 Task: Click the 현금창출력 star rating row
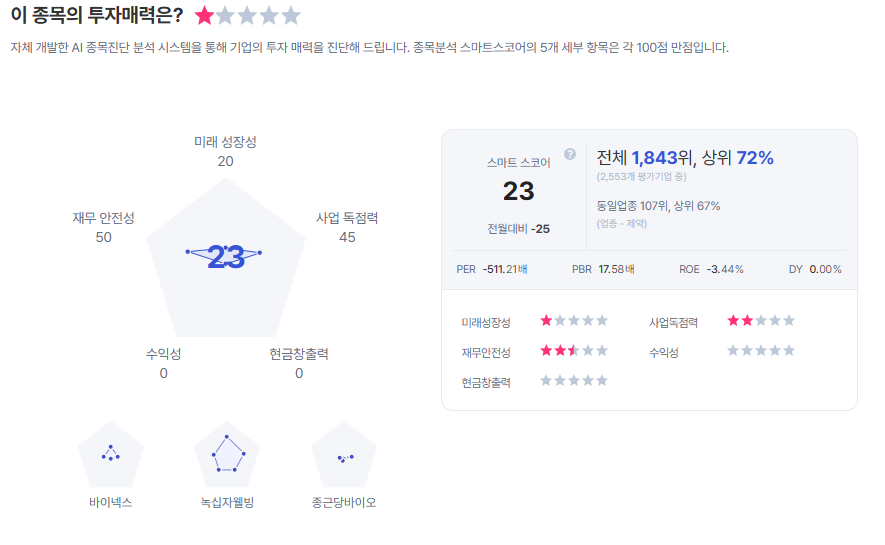point(574,380)
